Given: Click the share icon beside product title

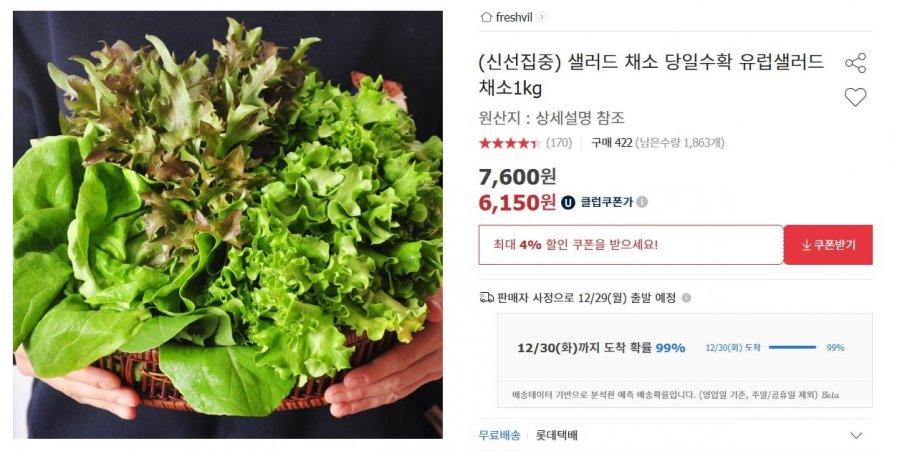Looking at the screenshot, I should [x=855, y=63].
